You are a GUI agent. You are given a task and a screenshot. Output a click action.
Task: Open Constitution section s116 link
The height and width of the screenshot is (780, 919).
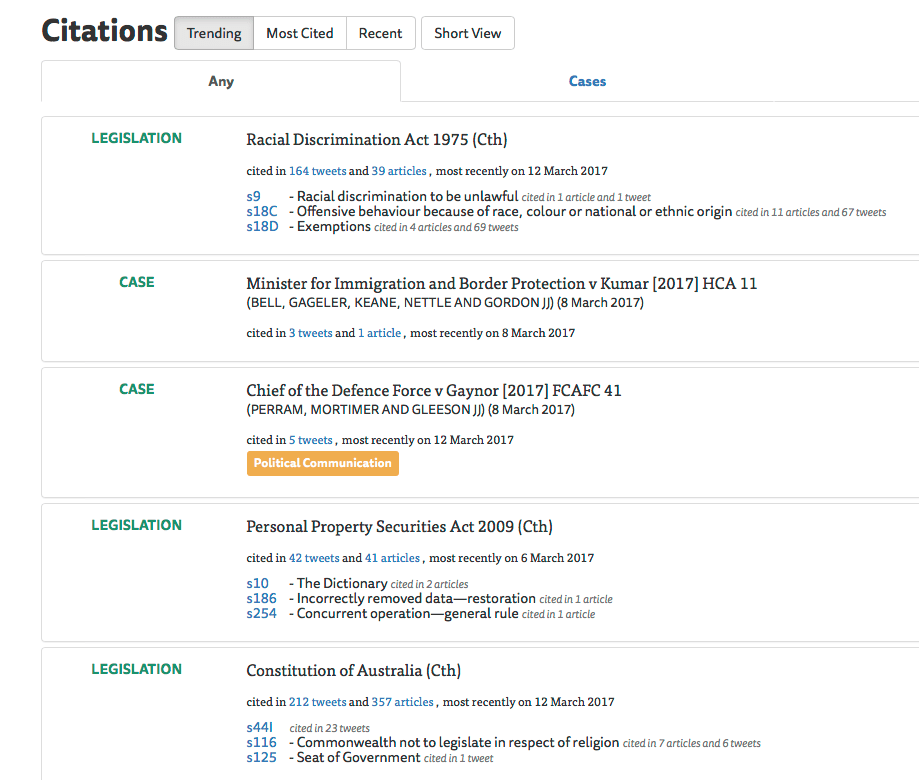tap(261, 743)
